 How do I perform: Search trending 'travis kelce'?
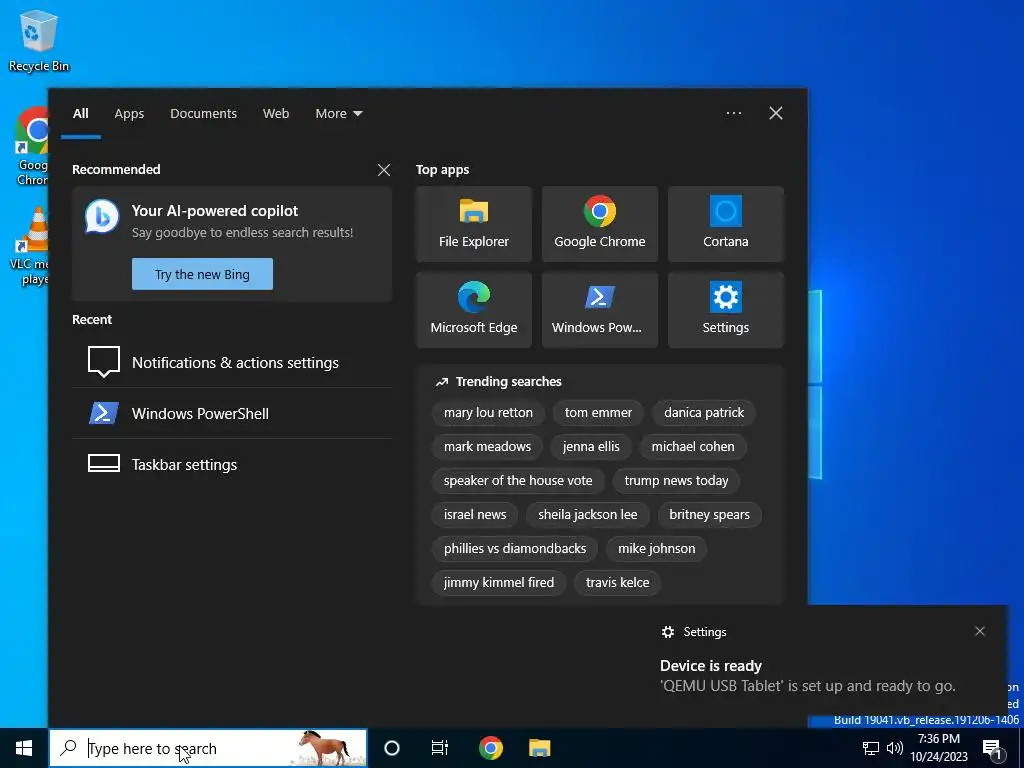tap(617, 583)
